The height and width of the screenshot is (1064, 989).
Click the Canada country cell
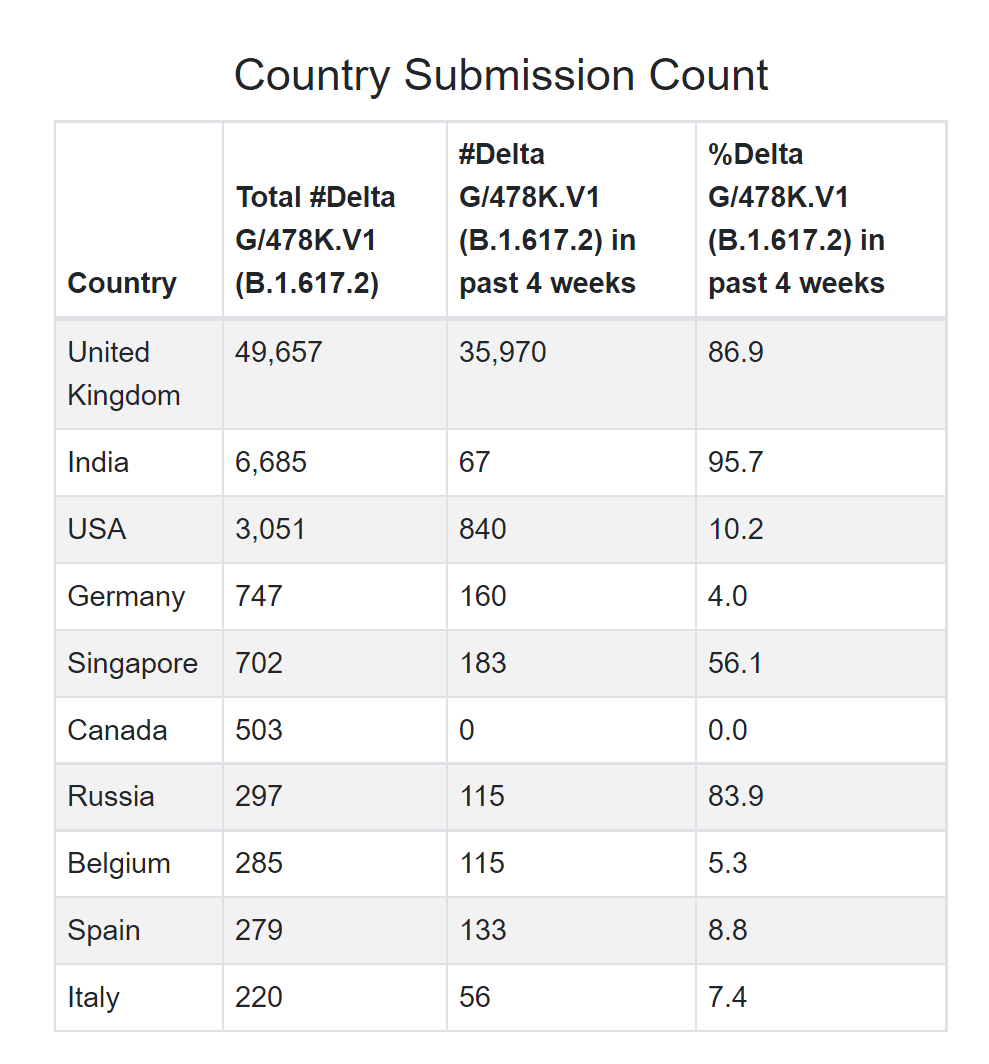[x=117, y=730]
